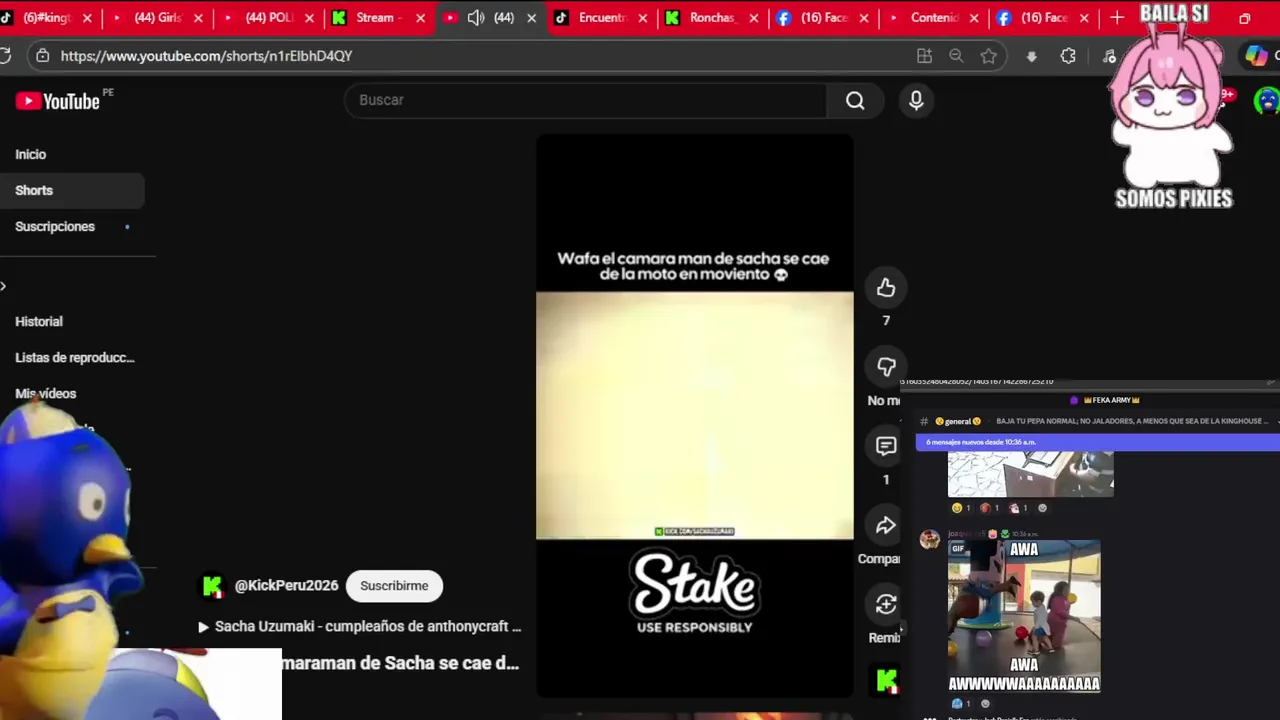Screen dimensions: 1280x720
Task: View site information lock icon in address bar
Action: (42, 56)
